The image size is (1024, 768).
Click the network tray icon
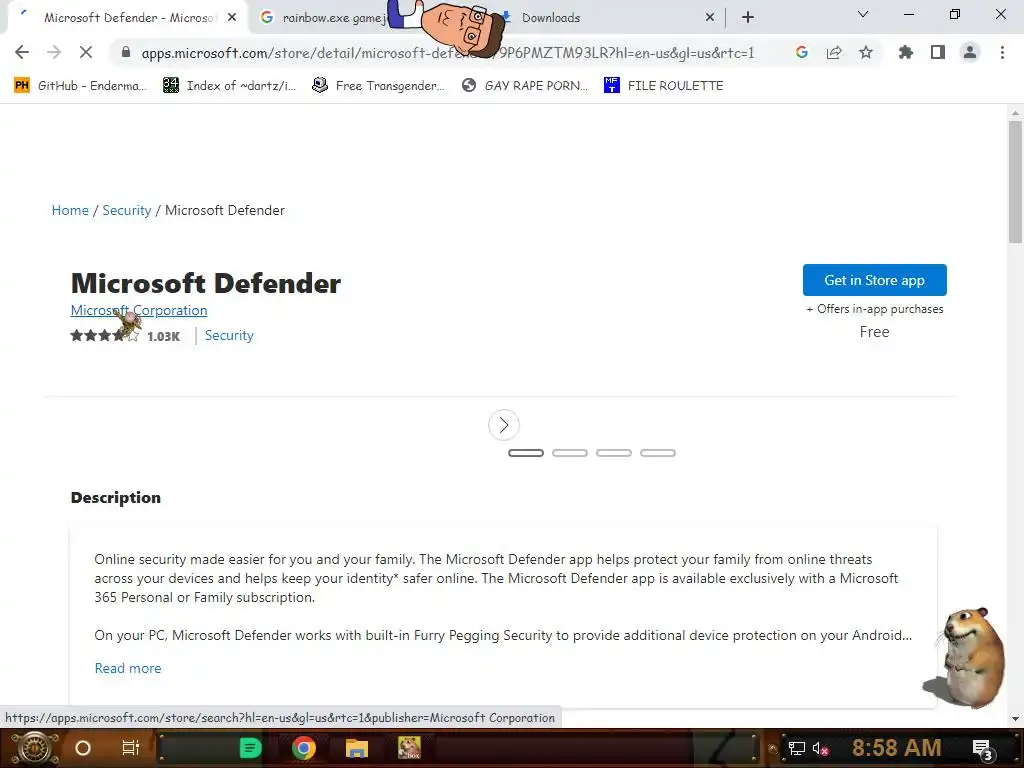tap(797, 748)
